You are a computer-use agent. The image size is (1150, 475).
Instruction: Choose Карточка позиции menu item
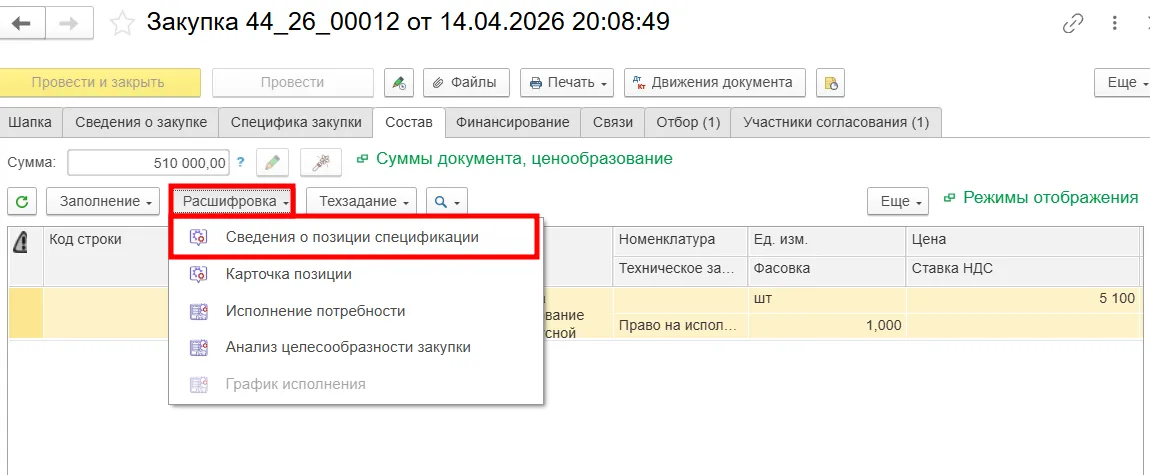tap(356, 274)
